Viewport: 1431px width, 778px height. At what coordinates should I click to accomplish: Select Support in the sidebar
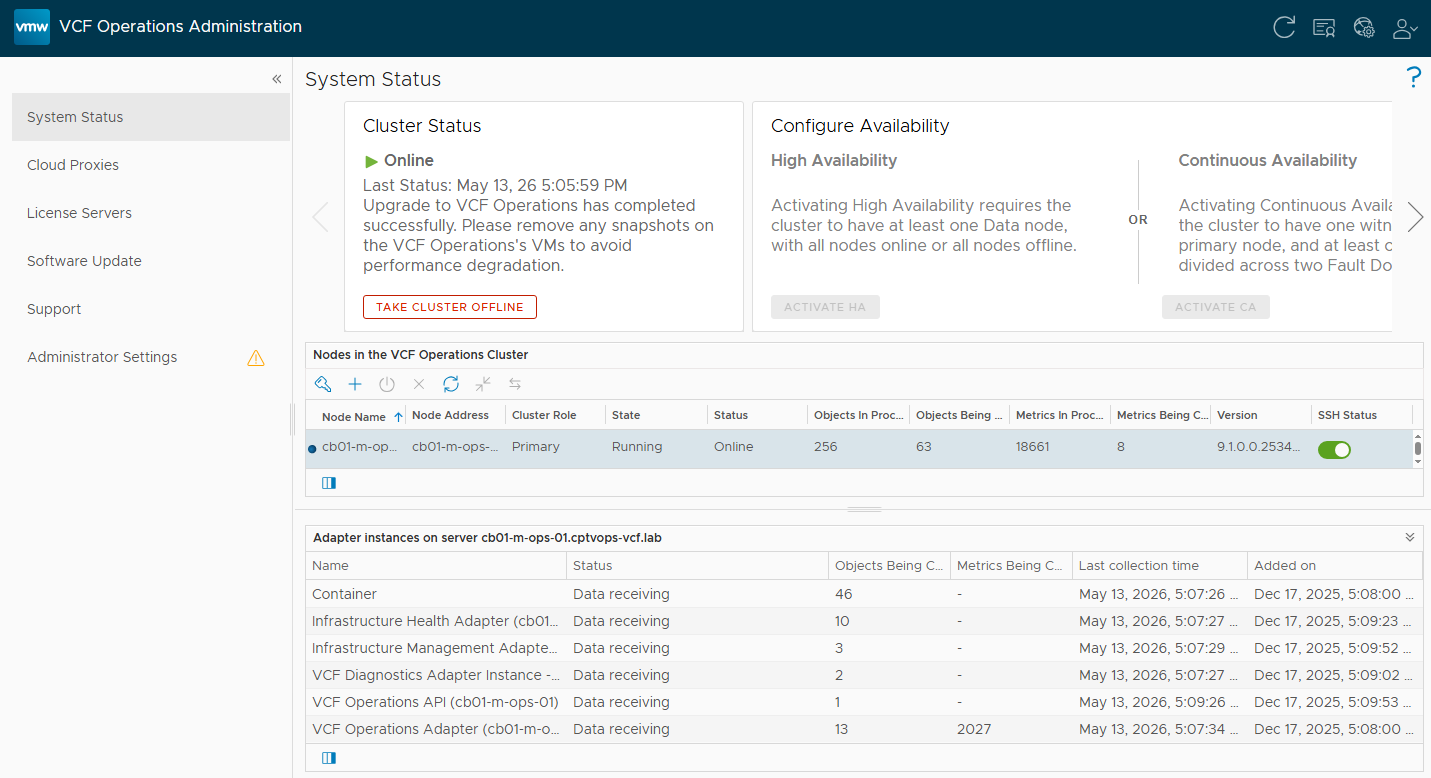[151, 309]
